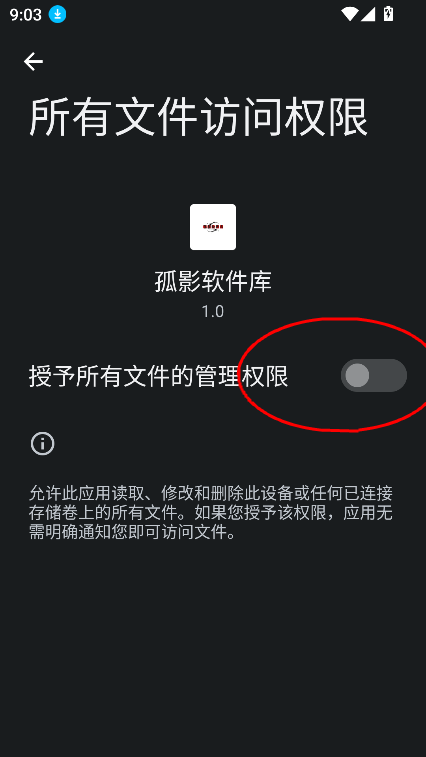Viewport: 426px width, 757px height.
Task: Enable the 授予所有文件的管理权限 switch
Action: [374, 375]
